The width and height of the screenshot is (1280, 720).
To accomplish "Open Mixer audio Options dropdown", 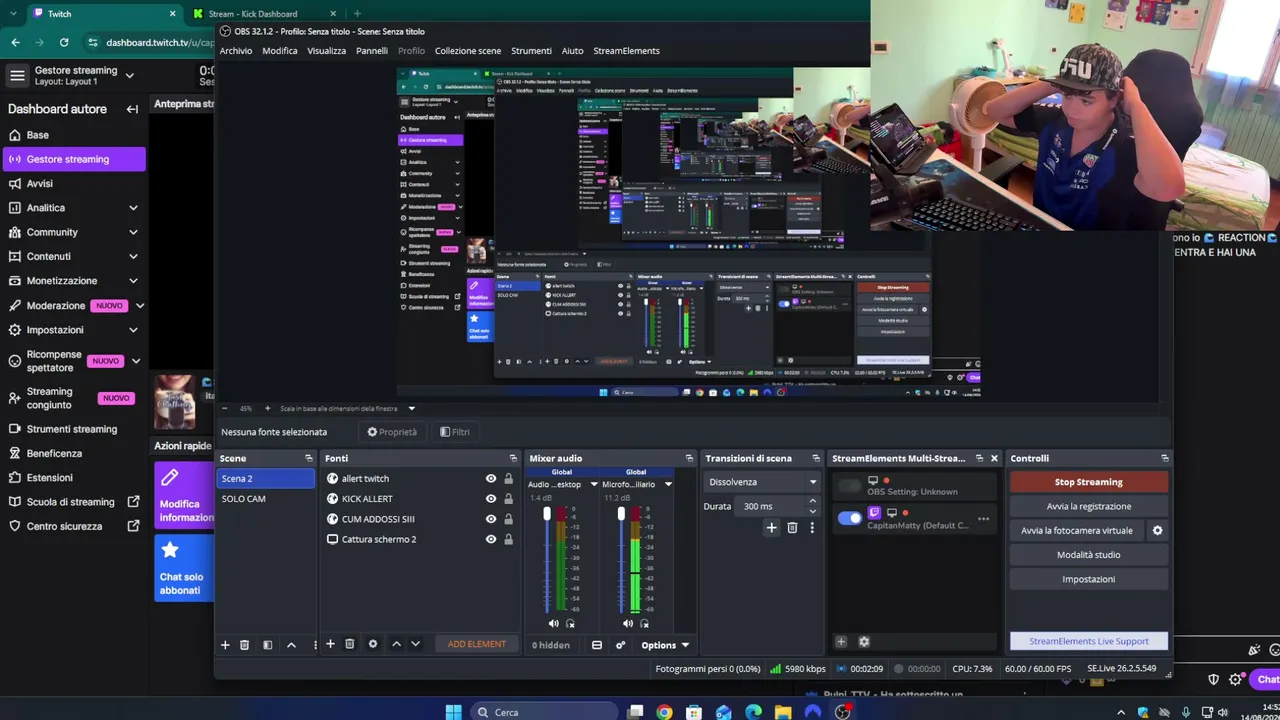I will click(665, 645).
